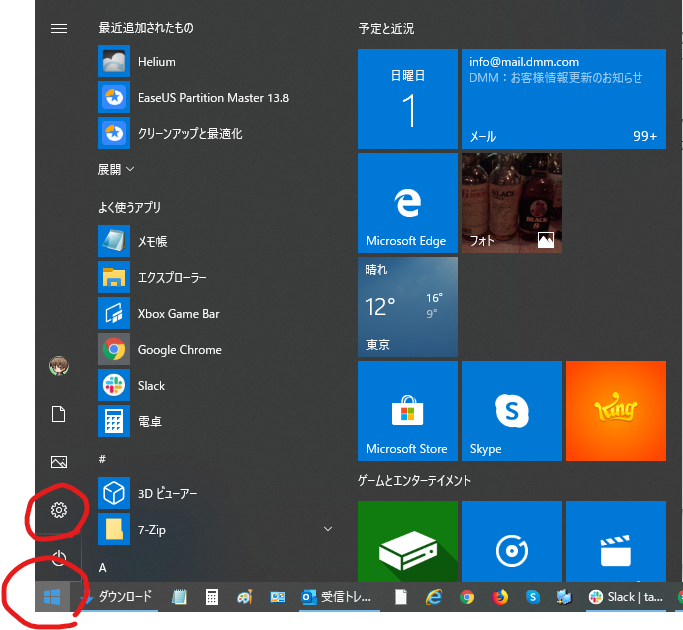Open the Settings gear in Start sidebar
683x630 pixels.
point(59,510)
